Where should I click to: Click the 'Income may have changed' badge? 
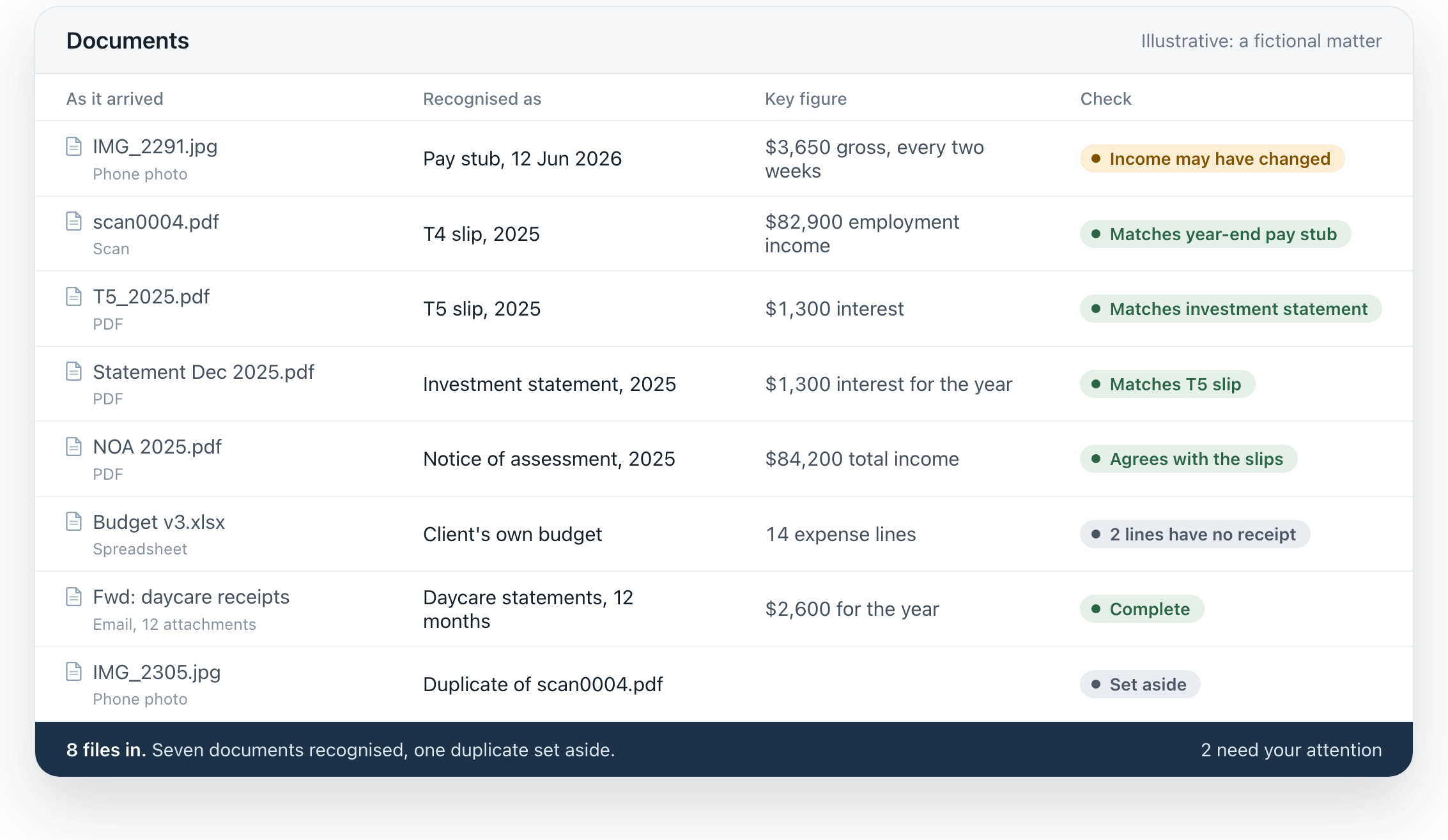coord(1212,158)
